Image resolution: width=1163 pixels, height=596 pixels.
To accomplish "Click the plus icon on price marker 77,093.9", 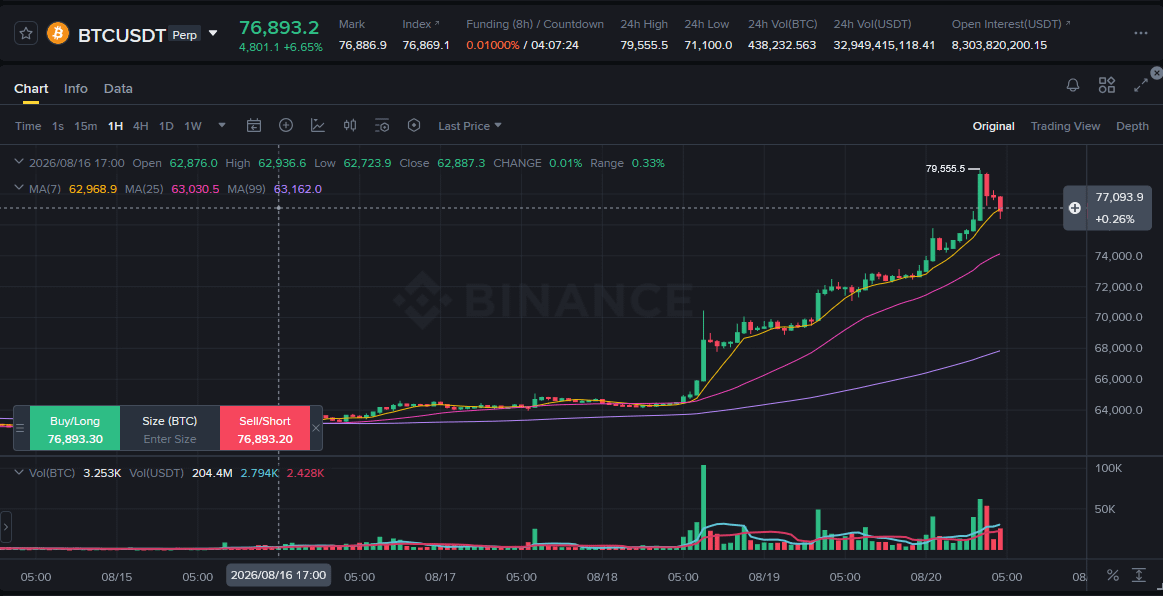I will [1075, 208].
